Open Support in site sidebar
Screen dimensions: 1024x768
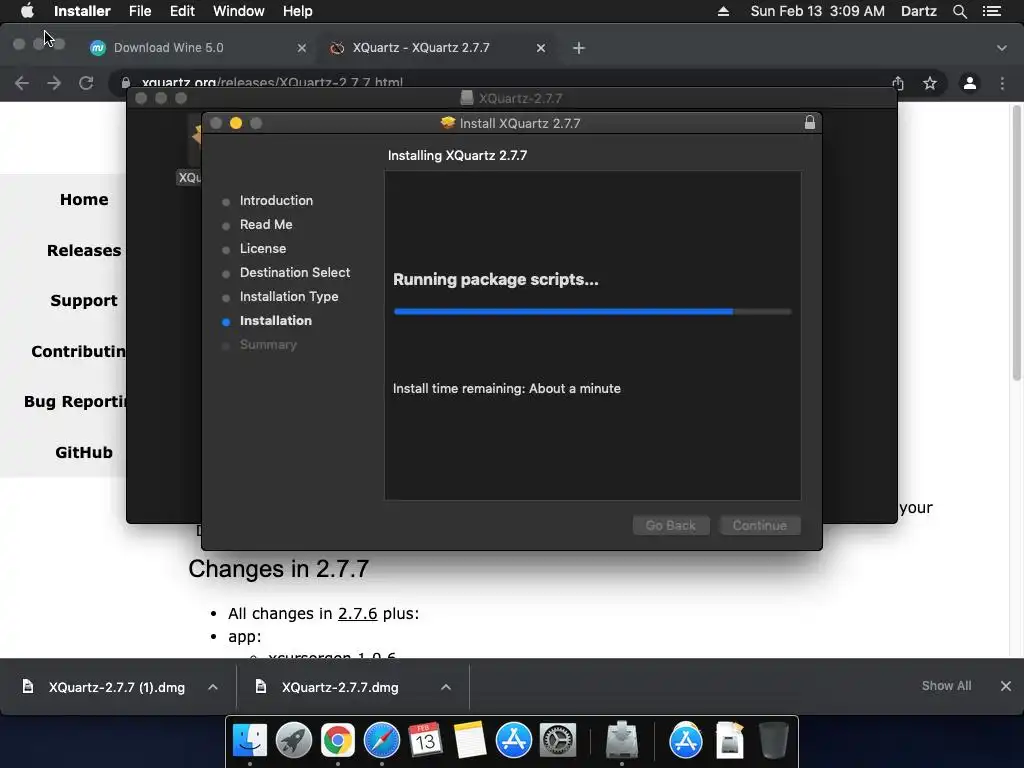pos(84,300)
